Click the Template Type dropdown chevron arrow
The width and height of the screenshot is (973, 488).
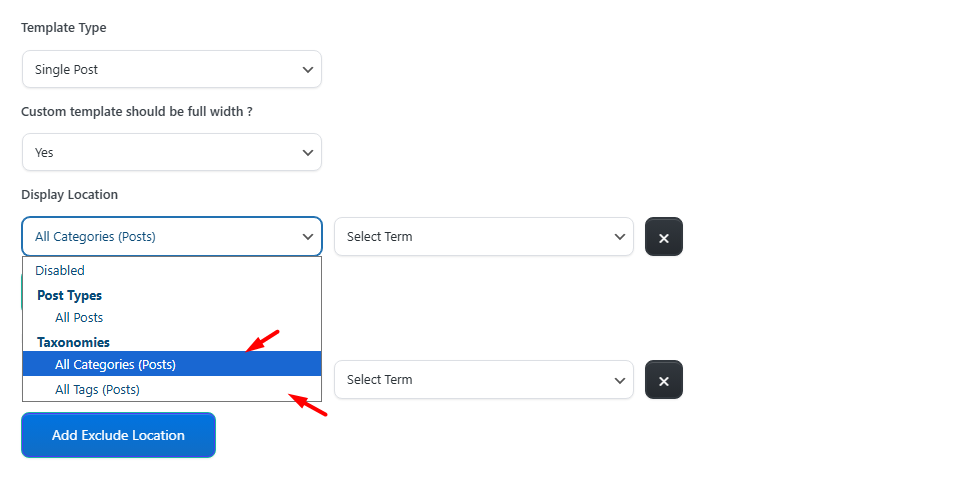[307, 70]
